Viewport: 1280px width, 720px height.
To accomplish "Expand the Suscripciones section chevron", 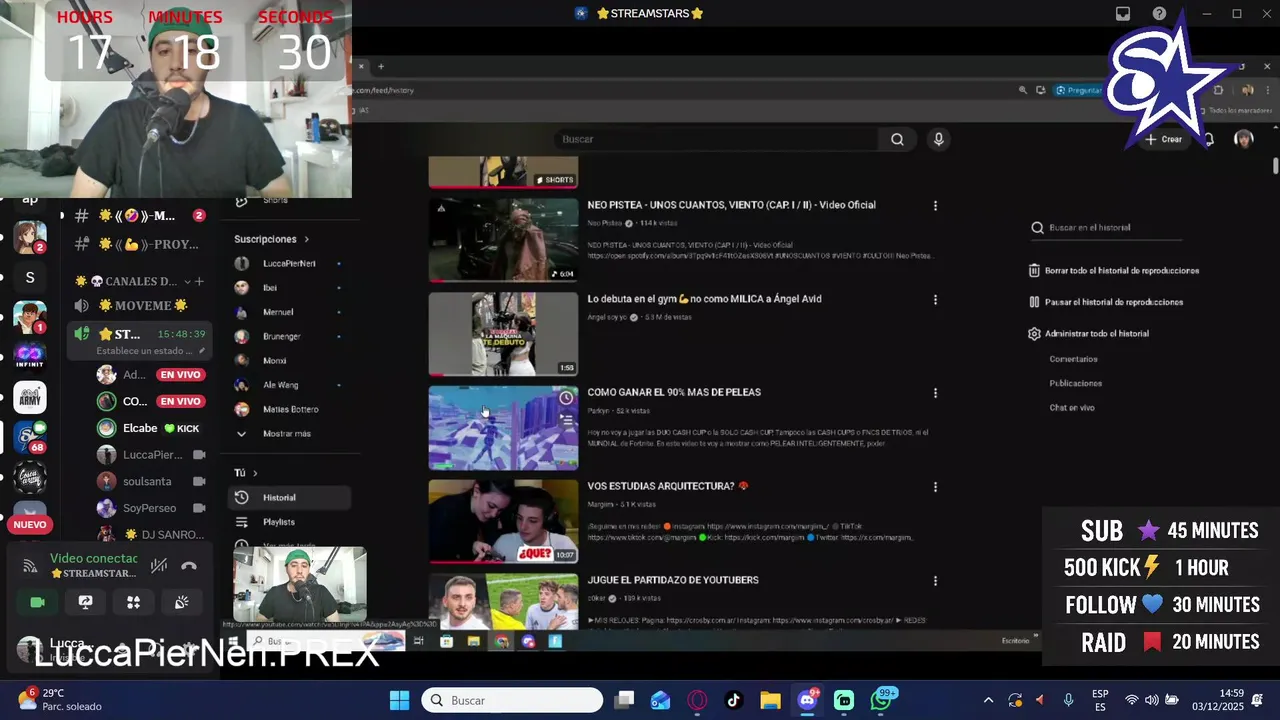I will coord(306,240).
